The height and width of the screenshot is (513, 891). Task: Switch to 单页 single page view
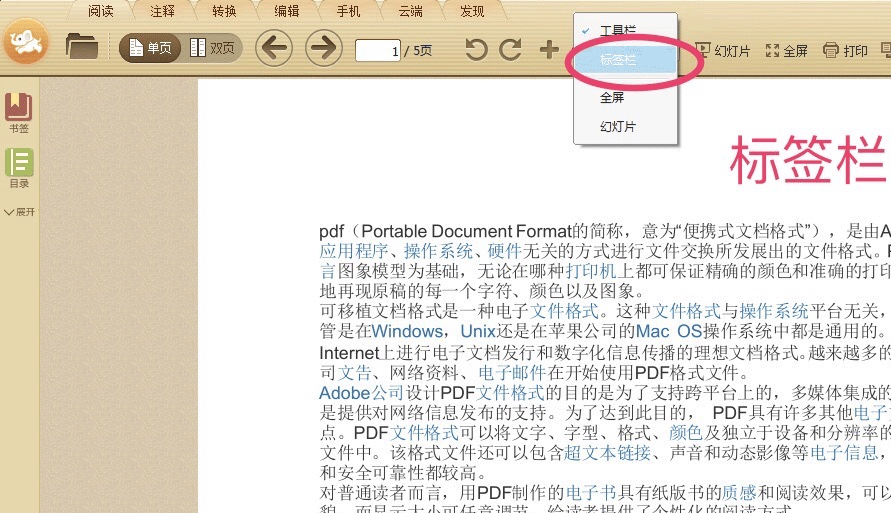pos(150,48)
